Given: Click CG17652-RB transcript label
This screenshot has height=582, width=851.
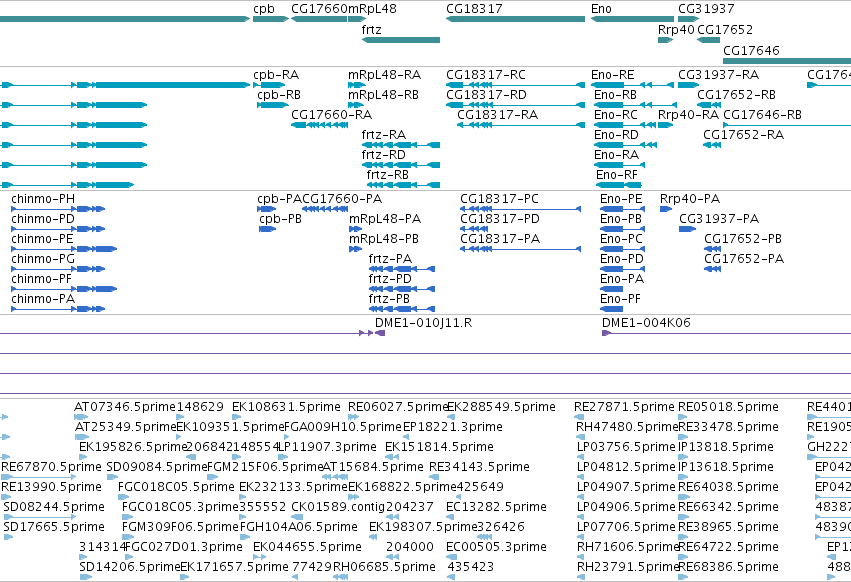Looking at the screenshot, I should pos(736,94).
